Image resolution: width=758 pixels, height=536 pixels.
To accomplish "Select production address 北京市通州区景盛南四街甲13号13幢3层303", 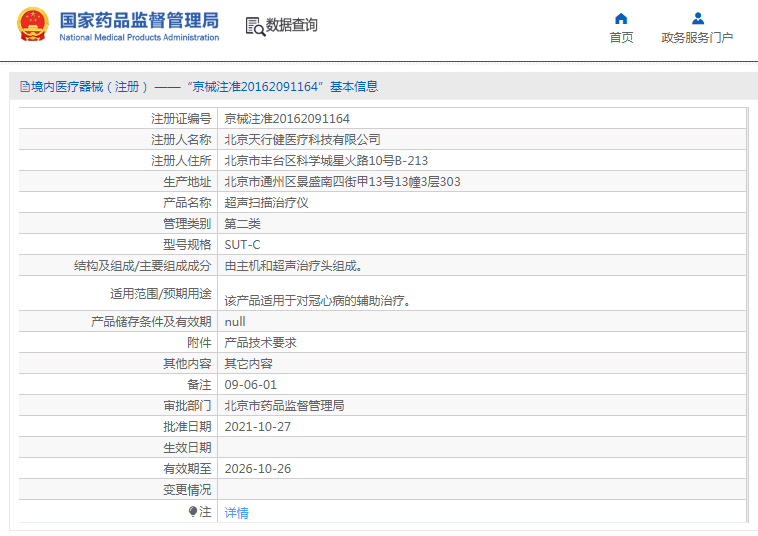I will click(x=342, y=182).
